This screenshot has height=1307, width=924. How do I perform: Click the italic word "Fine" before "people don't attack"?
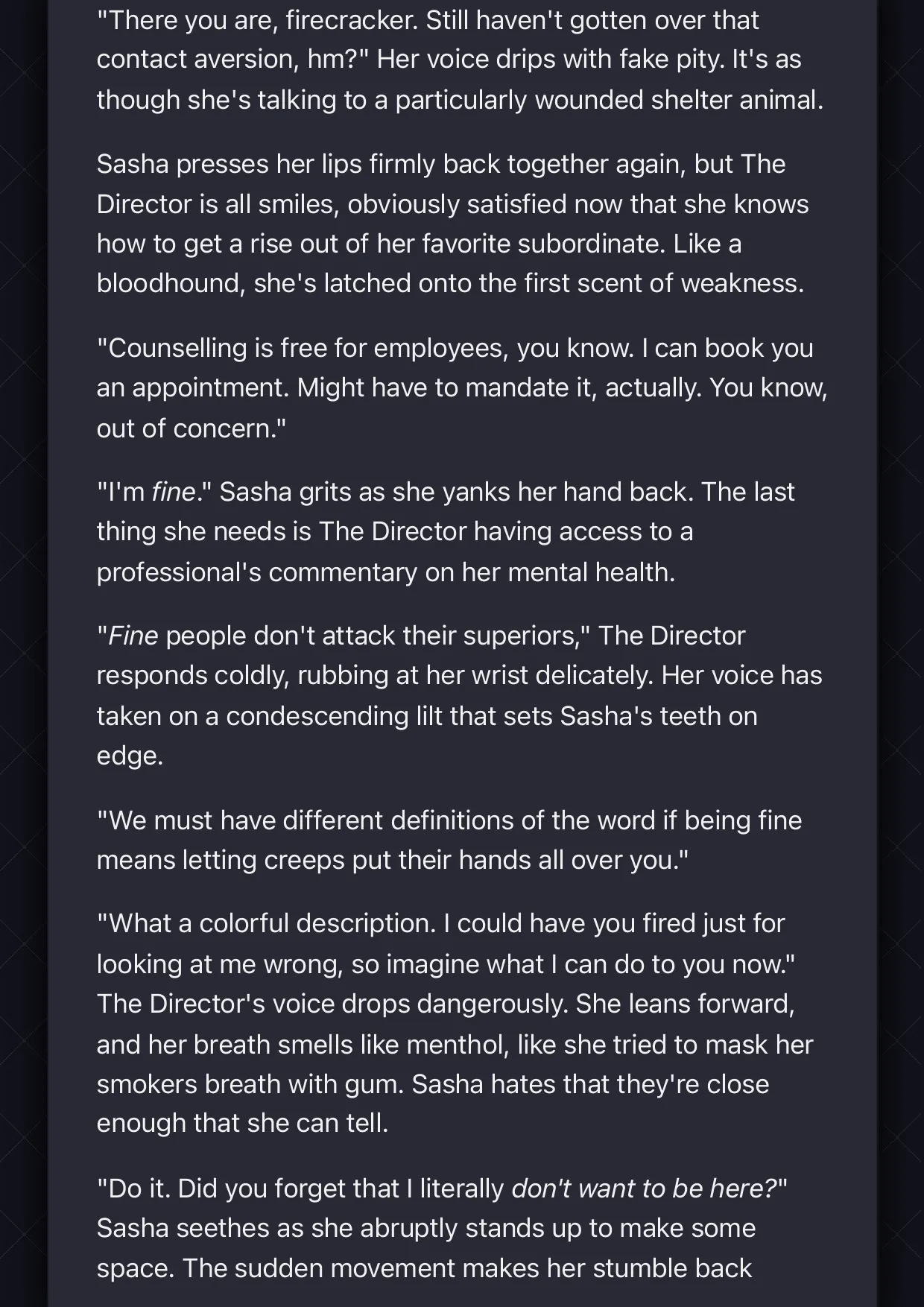click(x=133, y=636)
